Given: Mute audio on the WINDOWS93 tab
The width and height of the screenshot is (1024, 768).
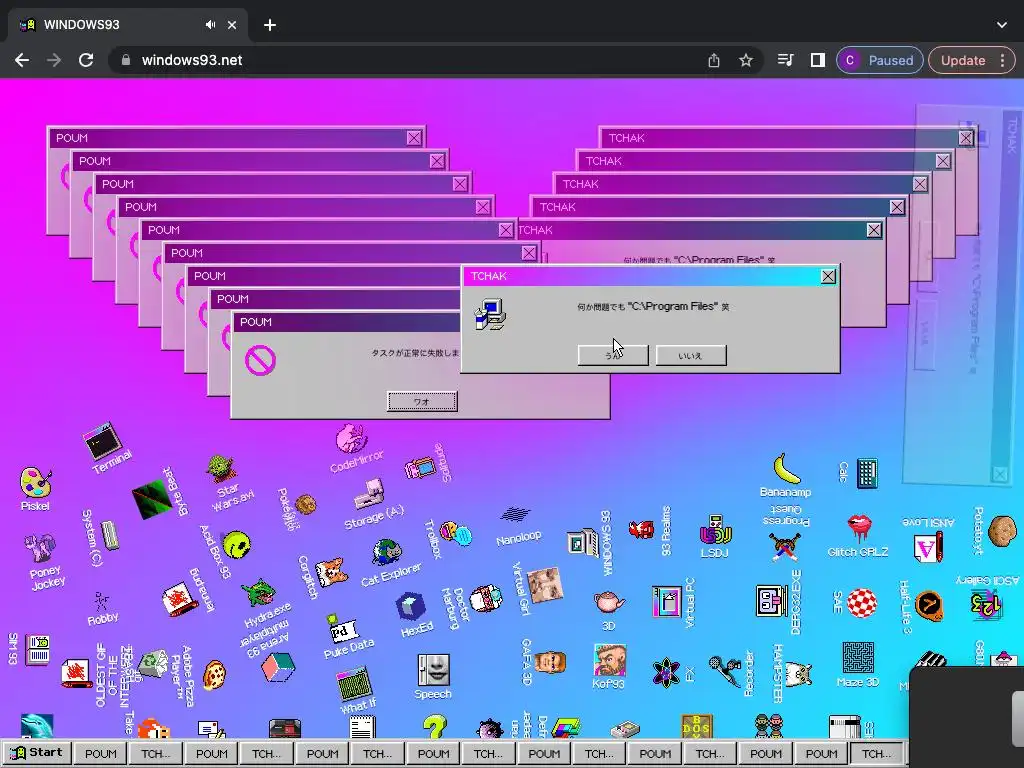Looking at the screenshot, I should click(x=210, y=25).
